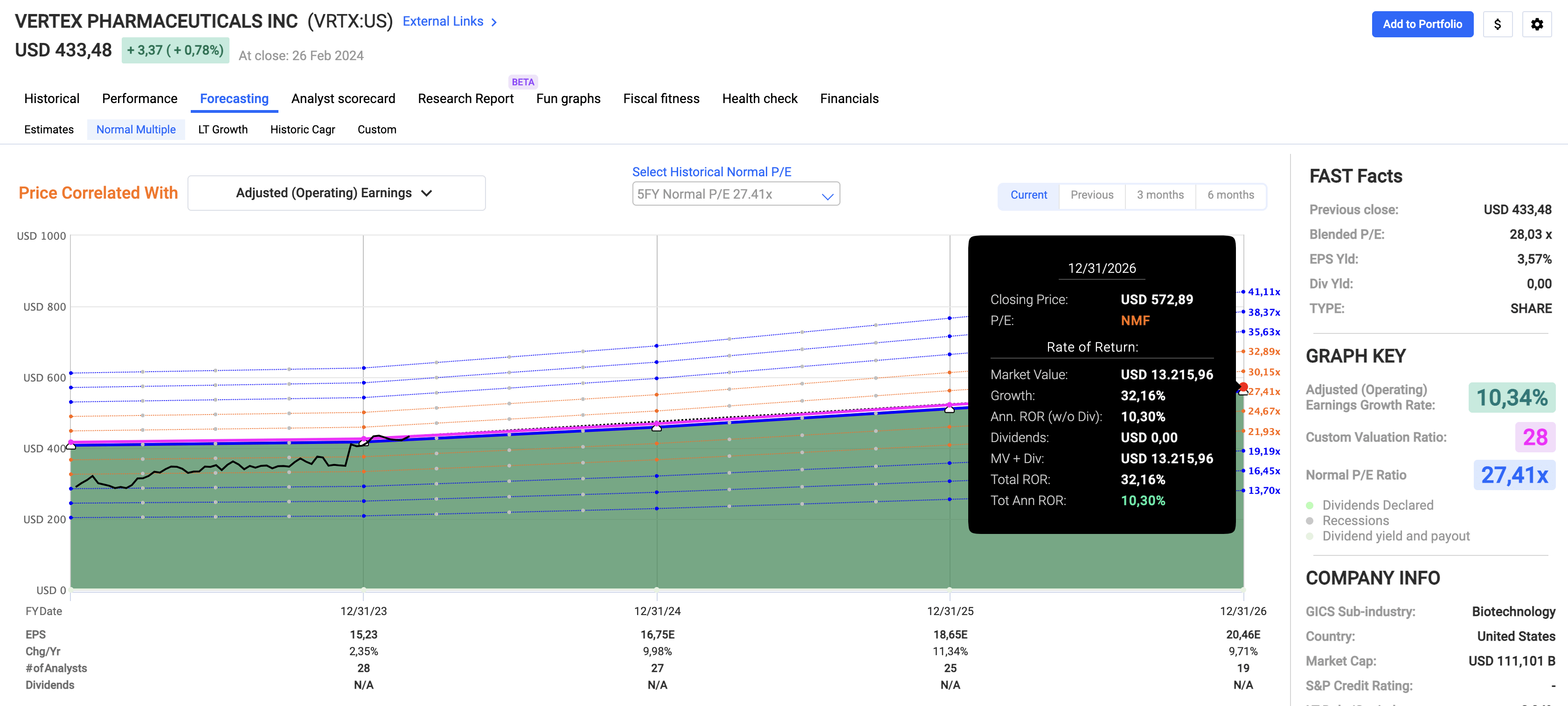Click the red 12/31/2026 chart endpoint marker

[1243, 387]
